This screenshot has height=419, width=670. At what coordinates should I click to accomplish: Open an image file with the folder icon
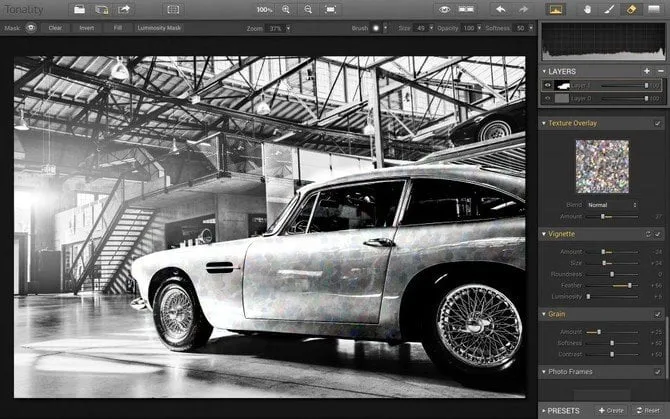click(79, 9)
